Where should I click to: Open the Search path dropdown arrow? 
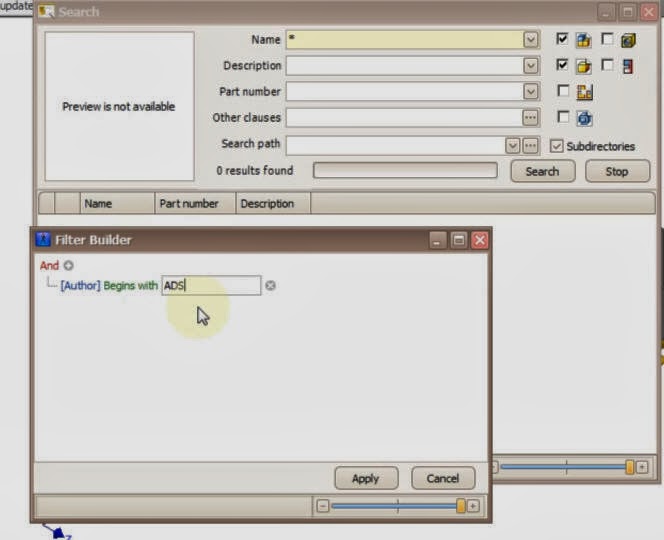pos(512,146)
